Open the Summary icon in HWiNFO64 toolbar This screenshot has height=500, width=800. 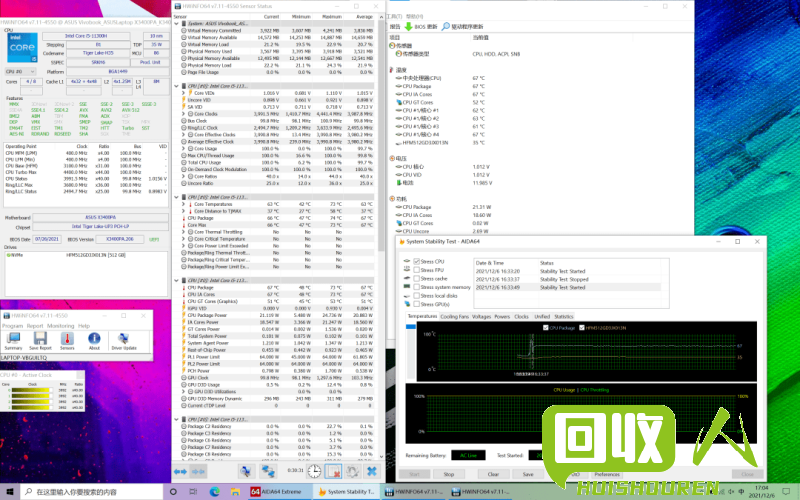pyautogui.click(x=13, y=340)
